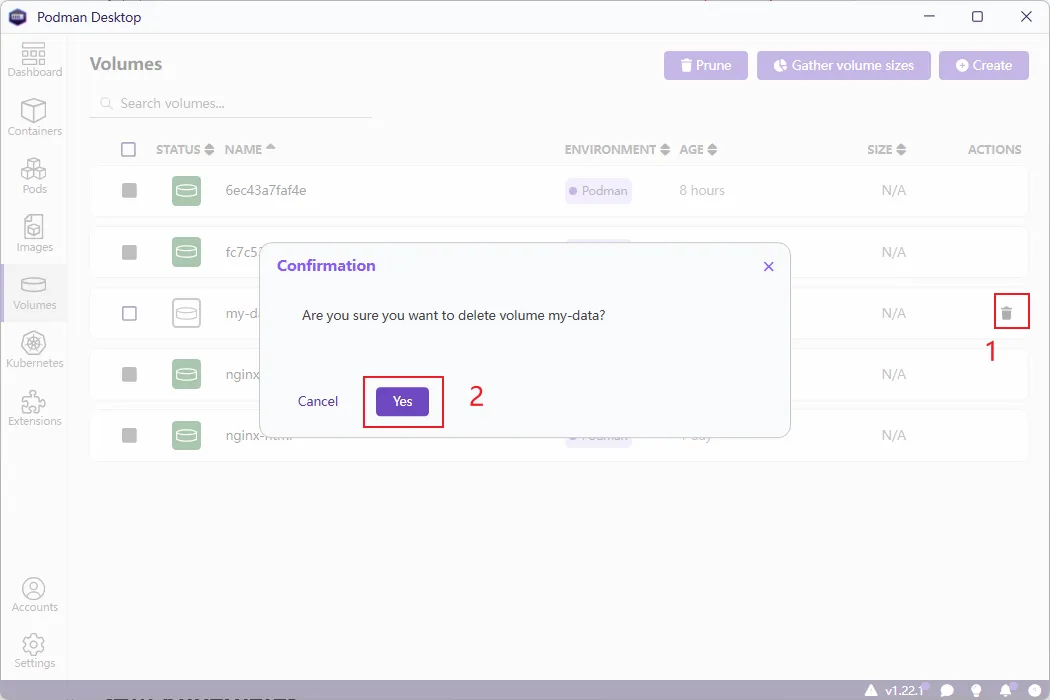The width and height of the screenshot is (1050, 700).
Task: Click the Search volumes input field
Action: tap(240, 103)
